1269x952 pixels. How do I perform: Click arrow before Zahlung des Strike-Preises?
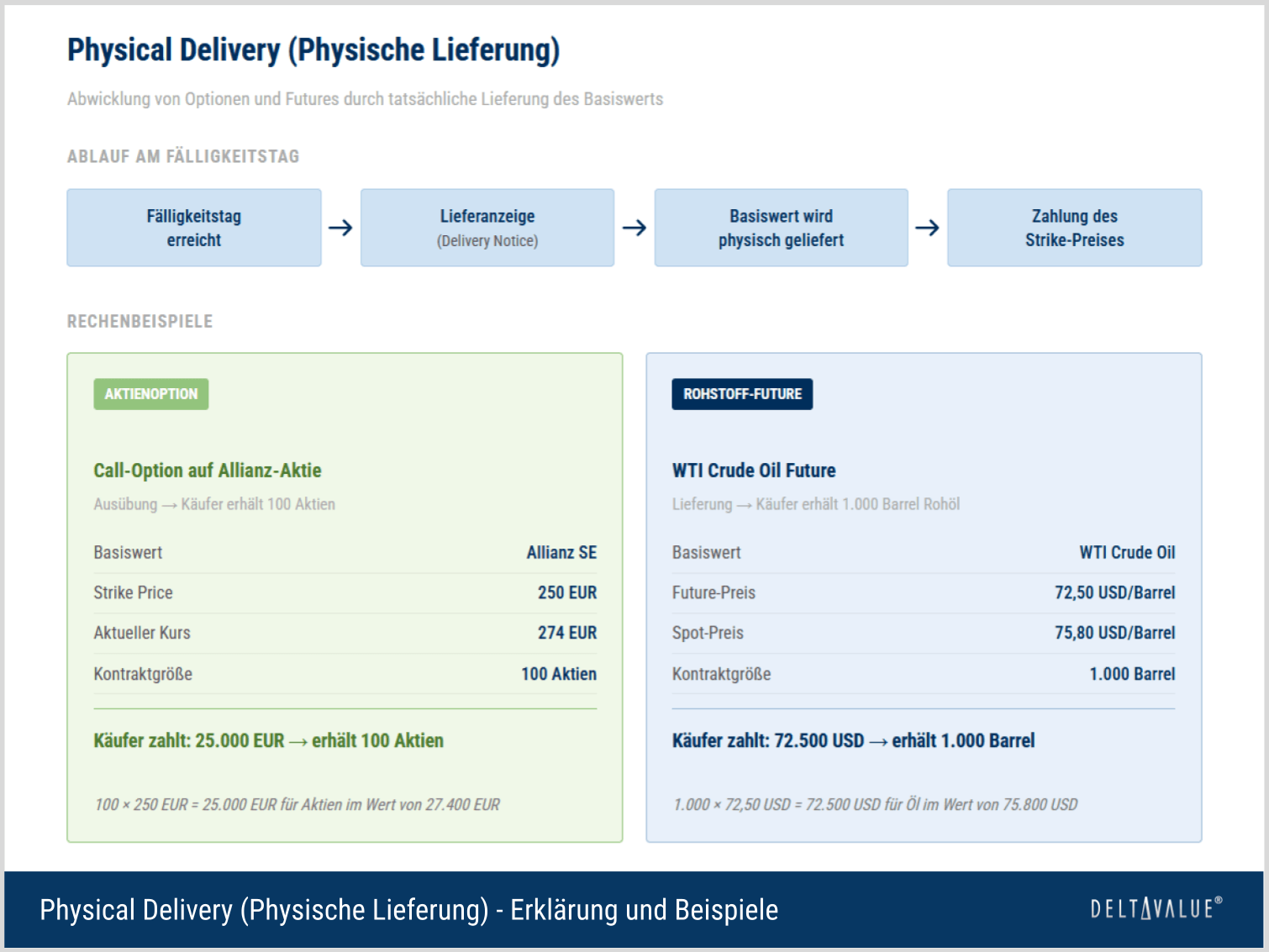(x=927, y=228)
